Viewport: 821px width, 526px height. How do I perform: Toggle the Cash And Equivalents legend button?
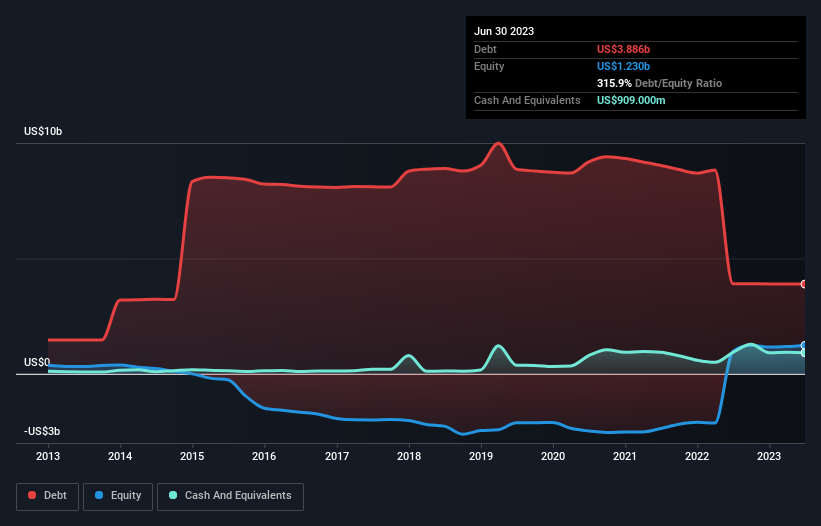(x=230, y=496)
